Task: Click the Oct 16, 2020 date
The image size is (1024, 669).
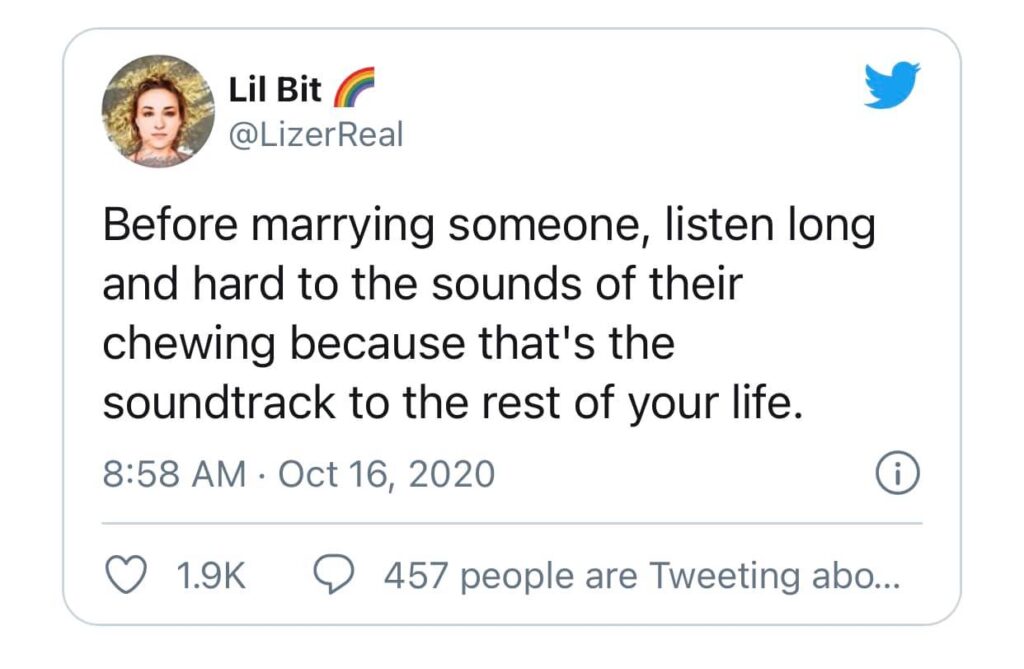Action: tap(386, 473)
